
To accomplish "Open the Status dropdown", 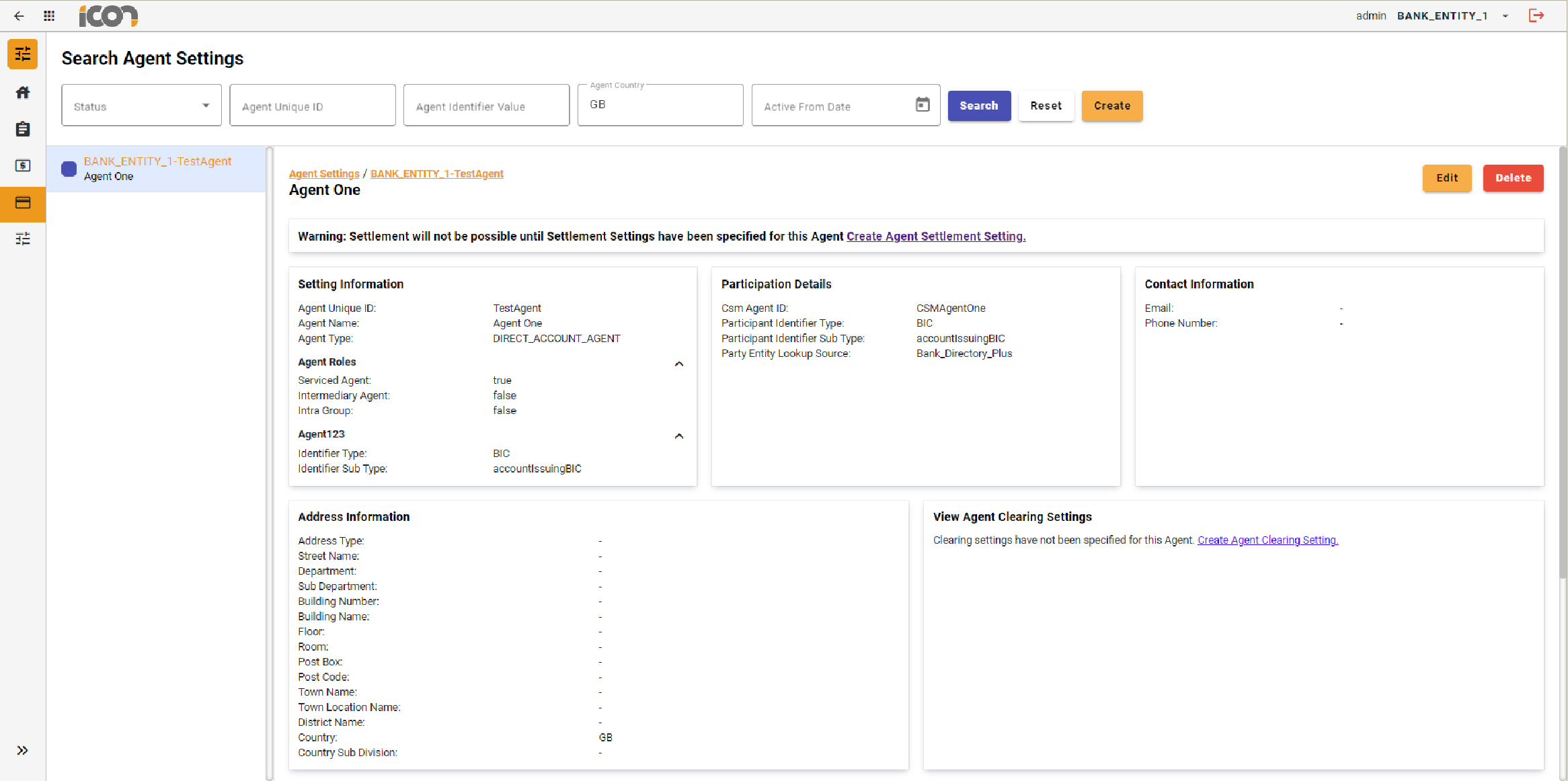I will point(141,106).
